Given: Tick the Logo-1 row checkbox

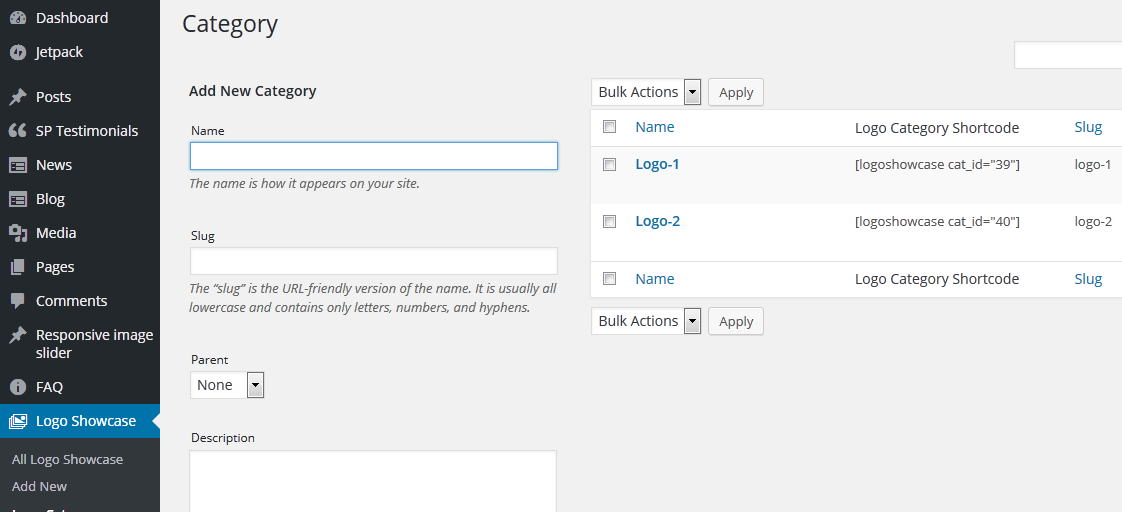Looking at the screenshot, I should [610, 164].
